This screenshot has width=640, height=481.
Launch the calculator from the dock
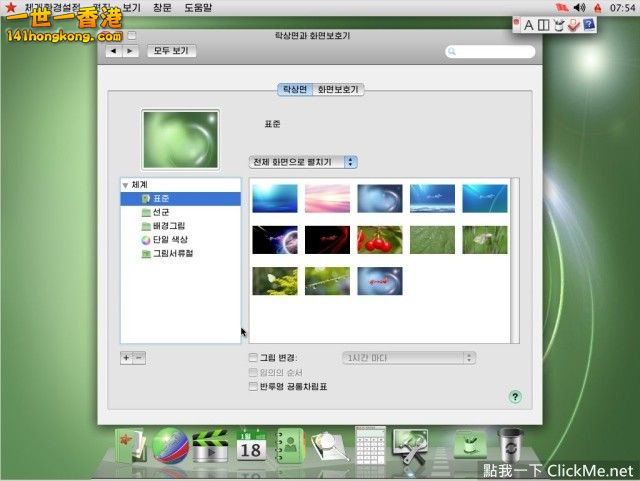370,446
